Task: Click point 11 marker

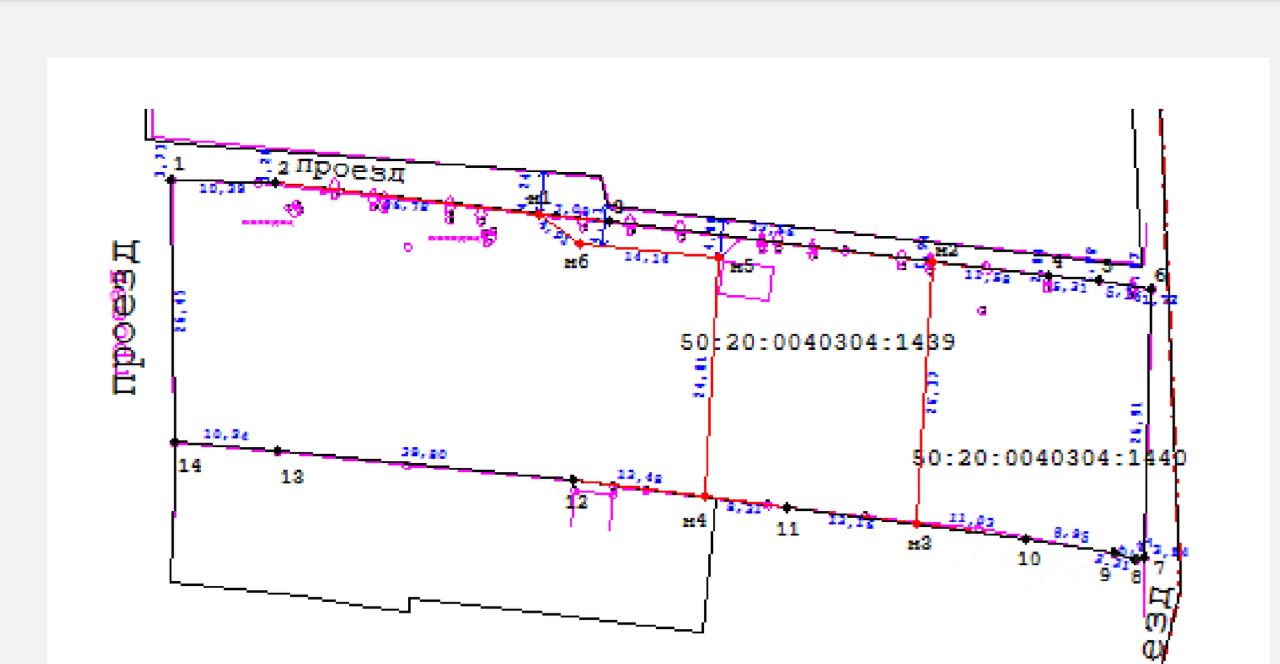Action: point(787,507)
